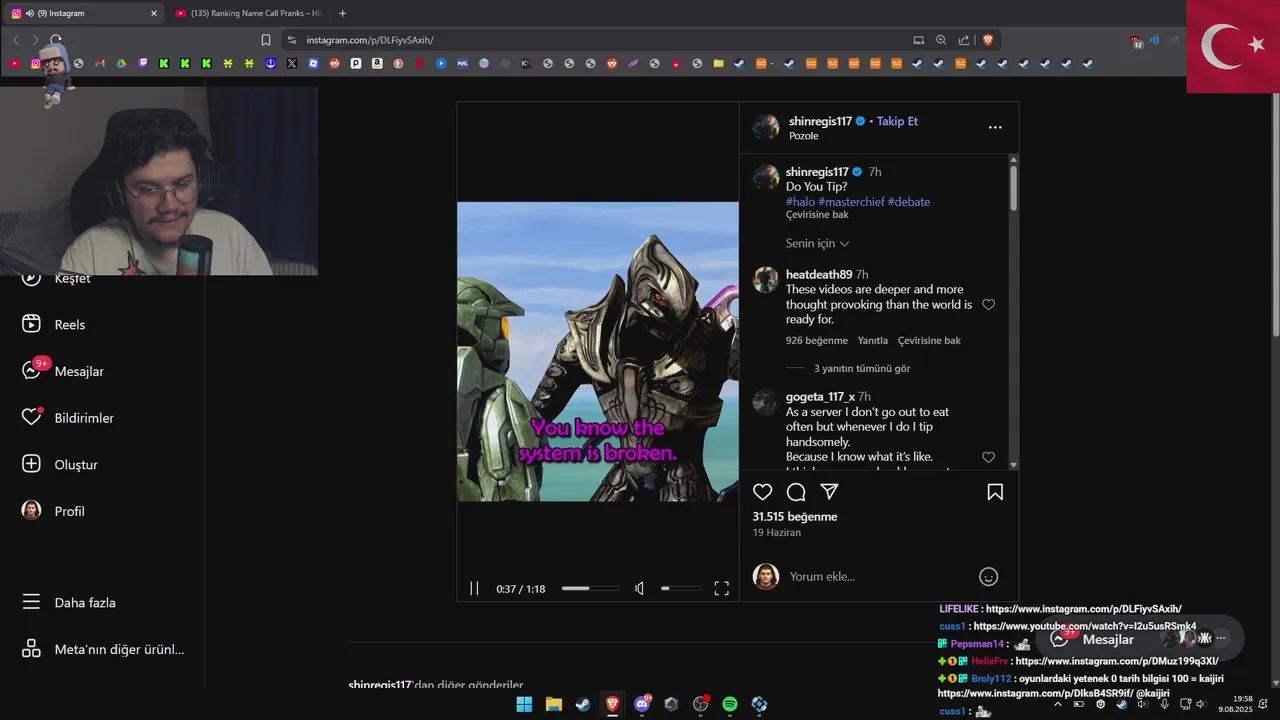Open the Twitch bookmark in the bookmarks bar
Screen dimensions: 1280x720
pos(143,63)
